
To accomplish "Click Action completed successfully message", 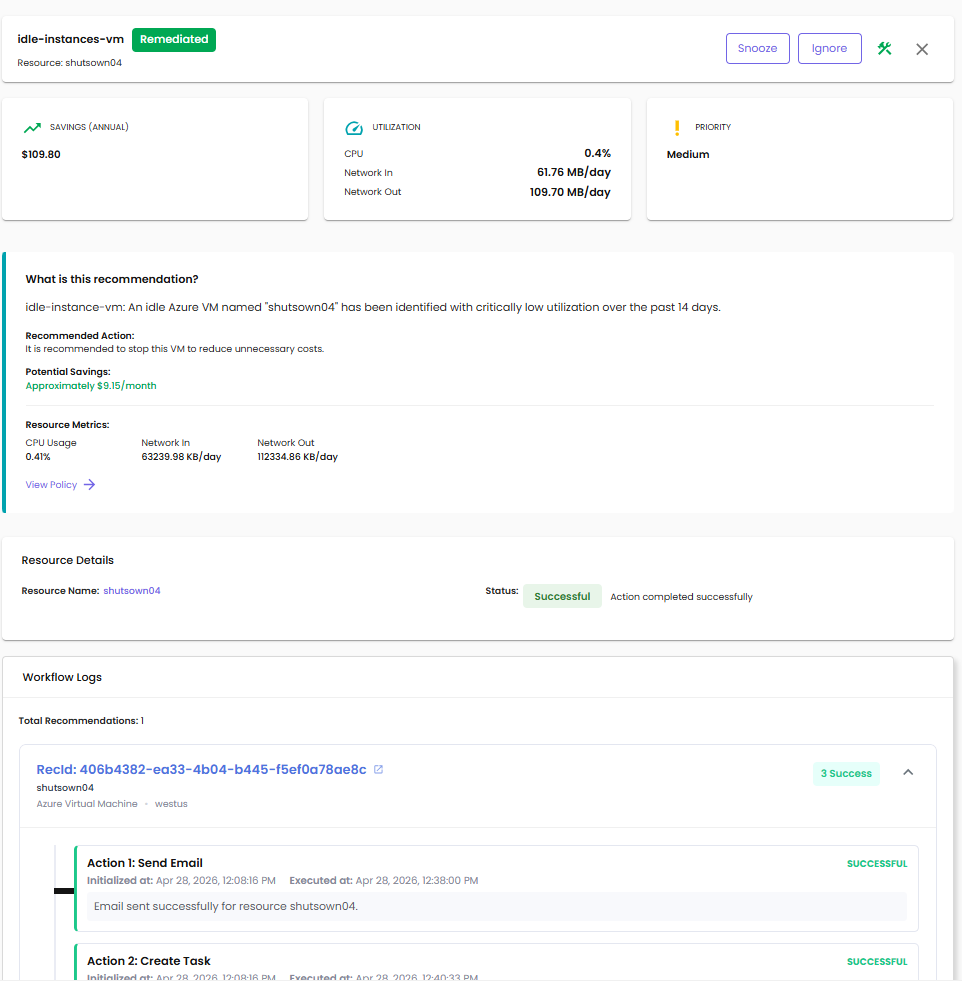I will (x=681, y=597).
